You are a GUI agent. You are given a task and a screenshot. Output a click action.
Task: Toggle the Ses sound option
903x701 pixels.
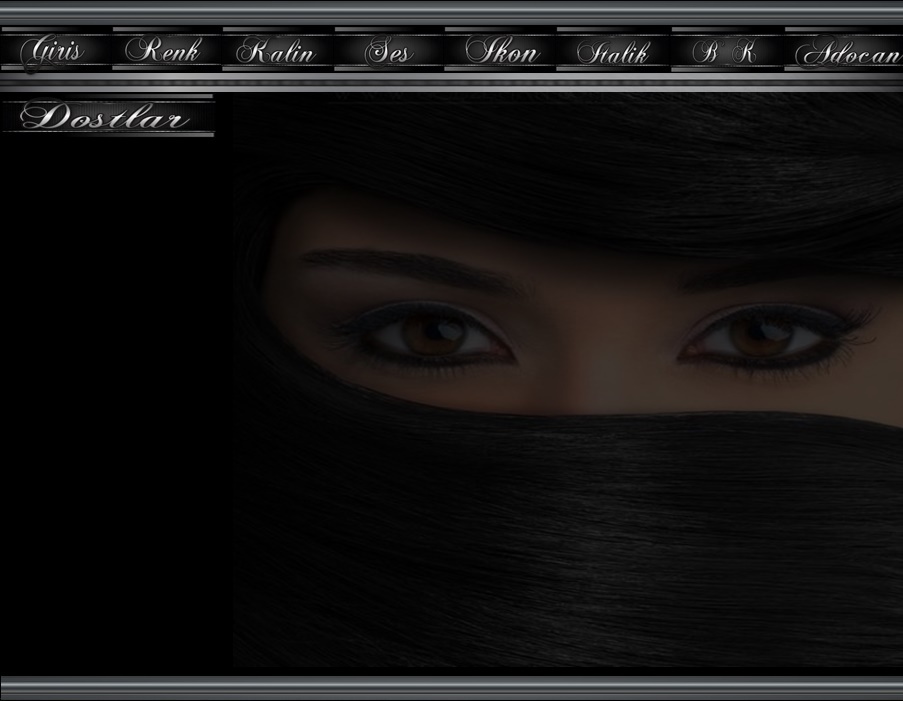click(389, 50)
